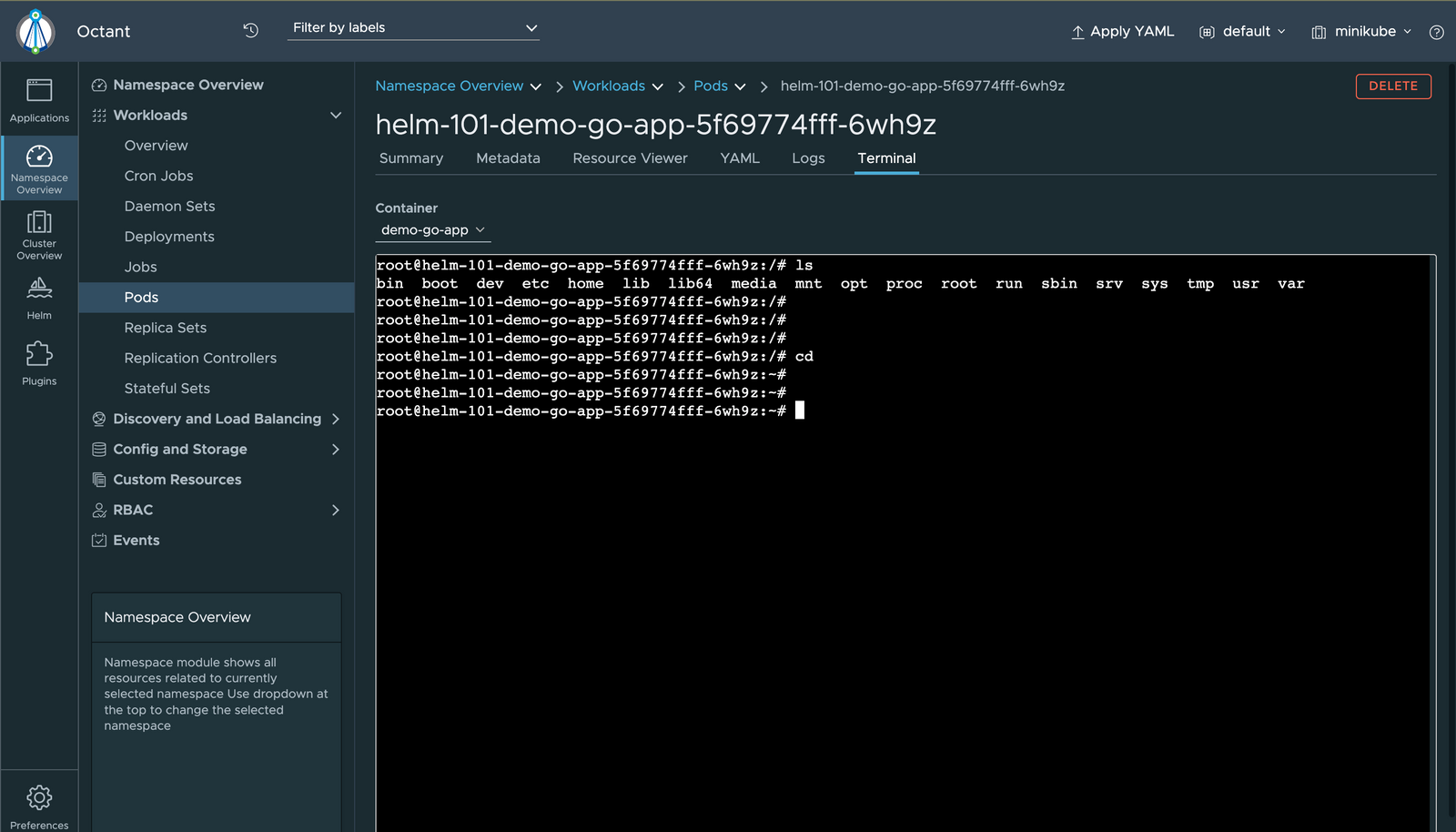Click the Workloads grid icon in the sidebar

(99, 115)
